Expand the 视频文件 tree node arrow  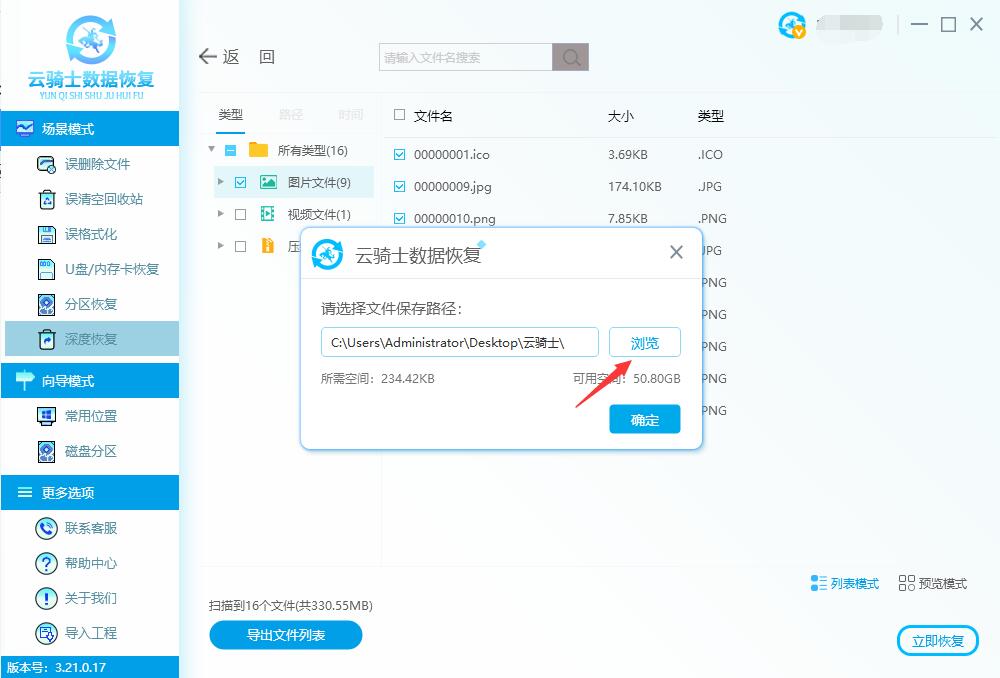(x=221, y=214)
